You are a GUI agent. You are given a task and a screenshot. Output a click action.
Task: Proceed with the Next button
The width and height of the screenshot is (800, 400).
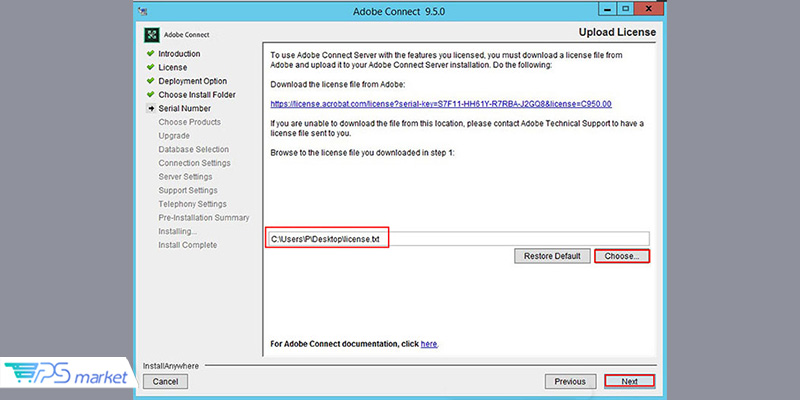(629, 381)
